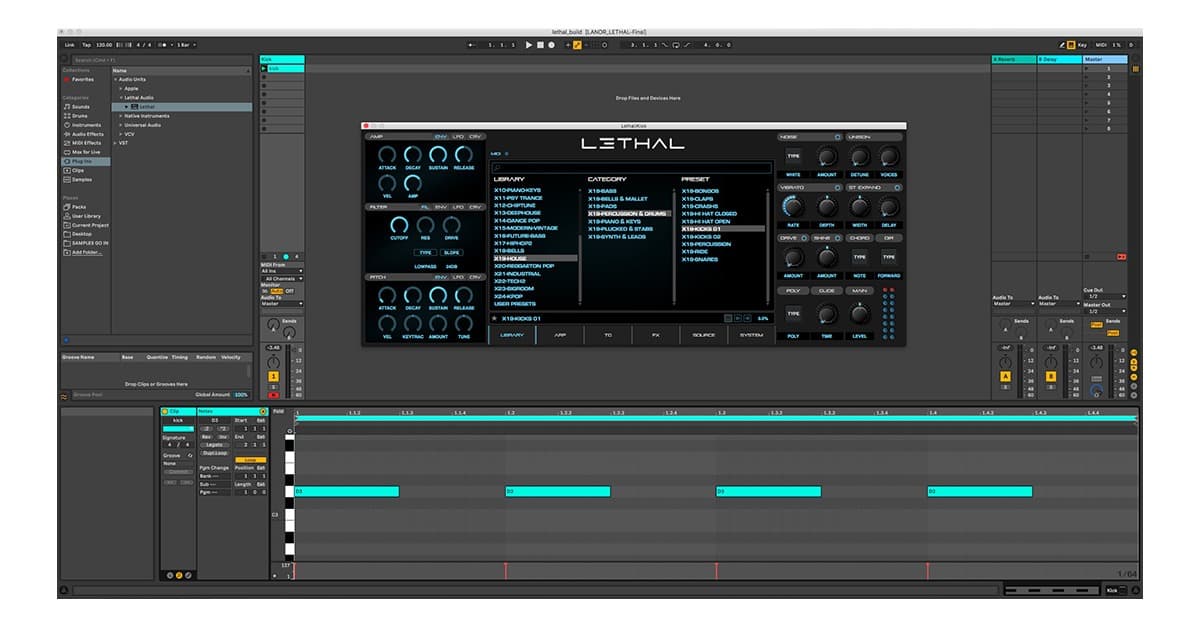The image size is (1200, 627).
Task: Toggle the Kick track activator button
Action: (x=273, y=376)
